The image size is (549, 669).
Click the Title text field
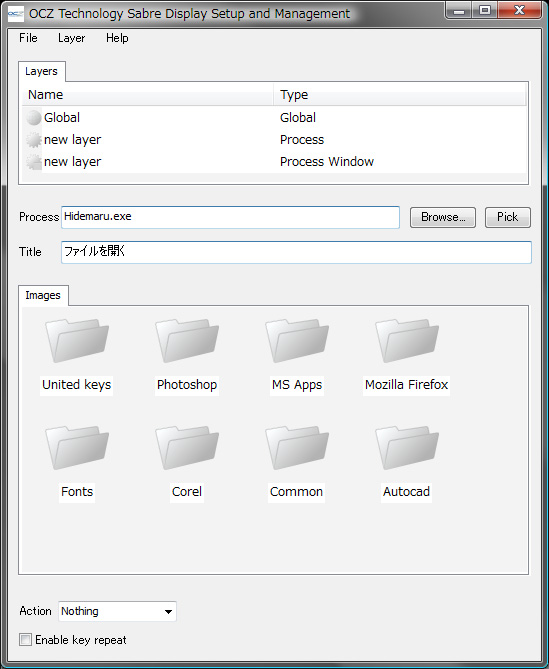pos(296,252)
